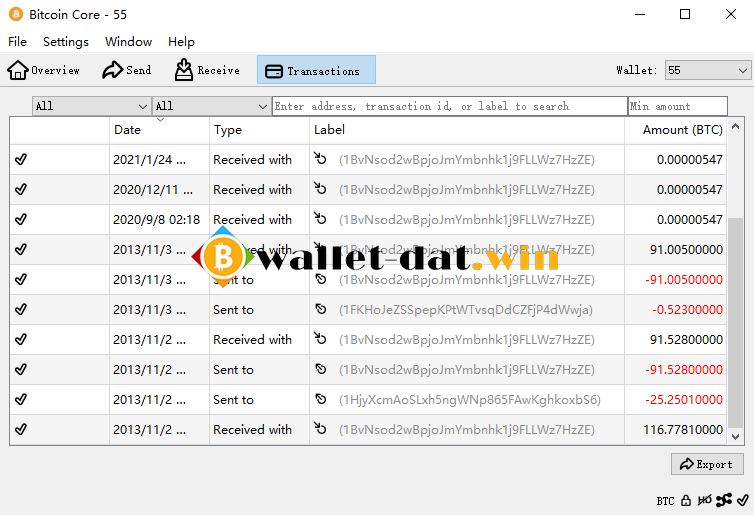Open the transaction type filter dropdown
The height and width of the screenshot is (515, 754).
[x=211, y=106]
